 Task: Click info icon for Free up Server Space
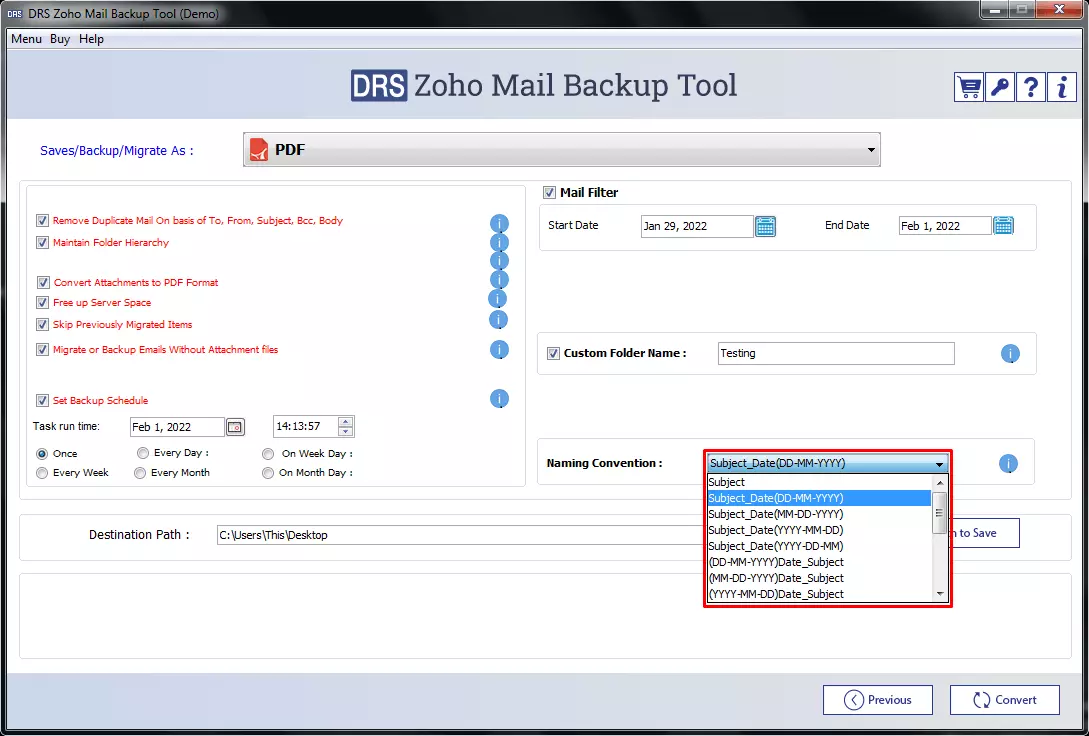(x=497, y=299)
